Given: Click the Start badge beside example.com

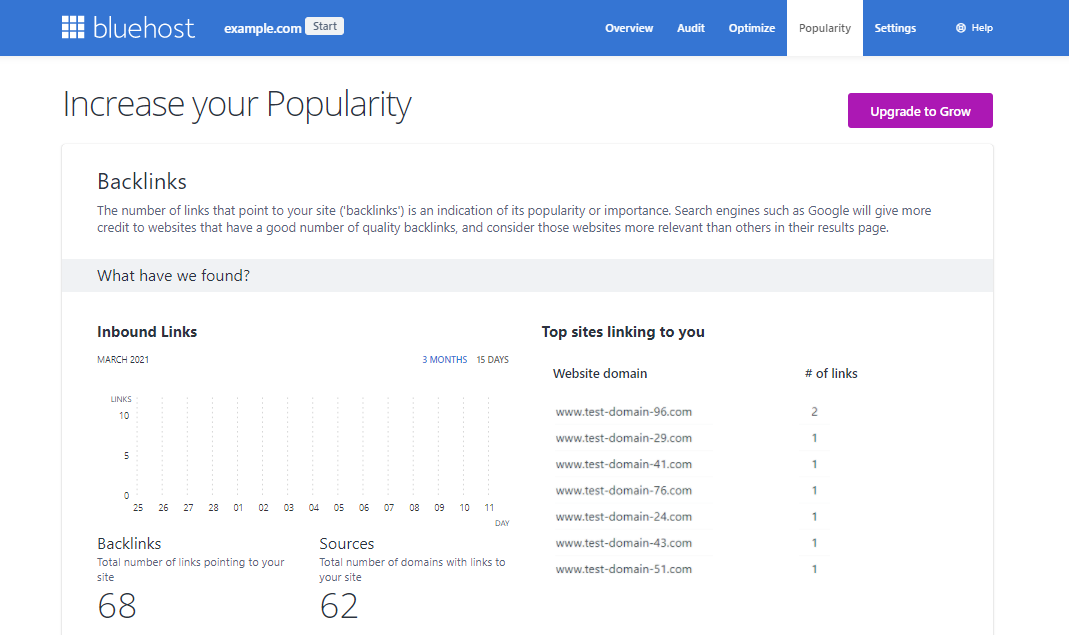Looking at the screenshot, I should [x=324, y=26].
